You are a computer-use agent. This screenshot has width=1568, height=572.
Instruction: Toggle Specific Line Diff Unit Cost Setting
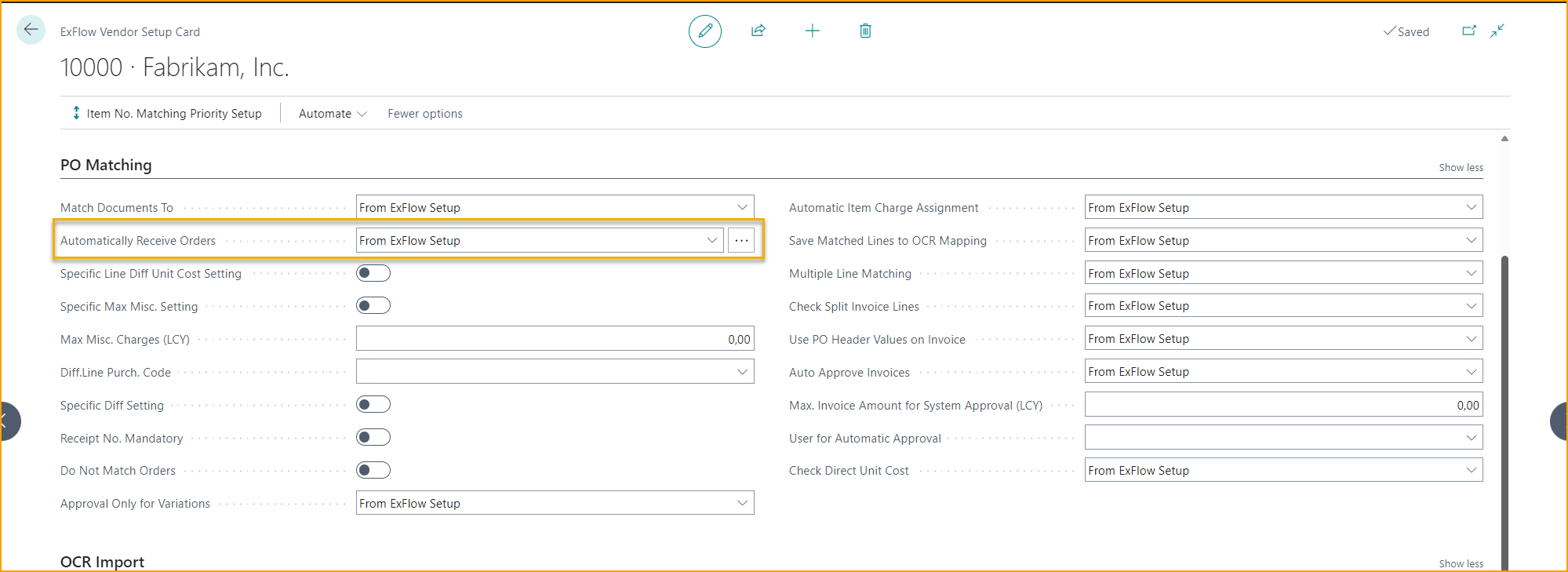373,273
